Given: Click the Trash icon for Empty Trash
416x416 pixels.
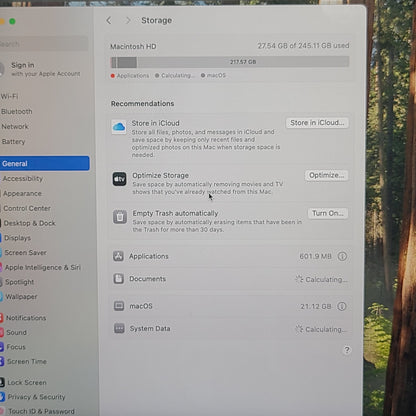Looking at the screenshot, I should pos(120,217).
